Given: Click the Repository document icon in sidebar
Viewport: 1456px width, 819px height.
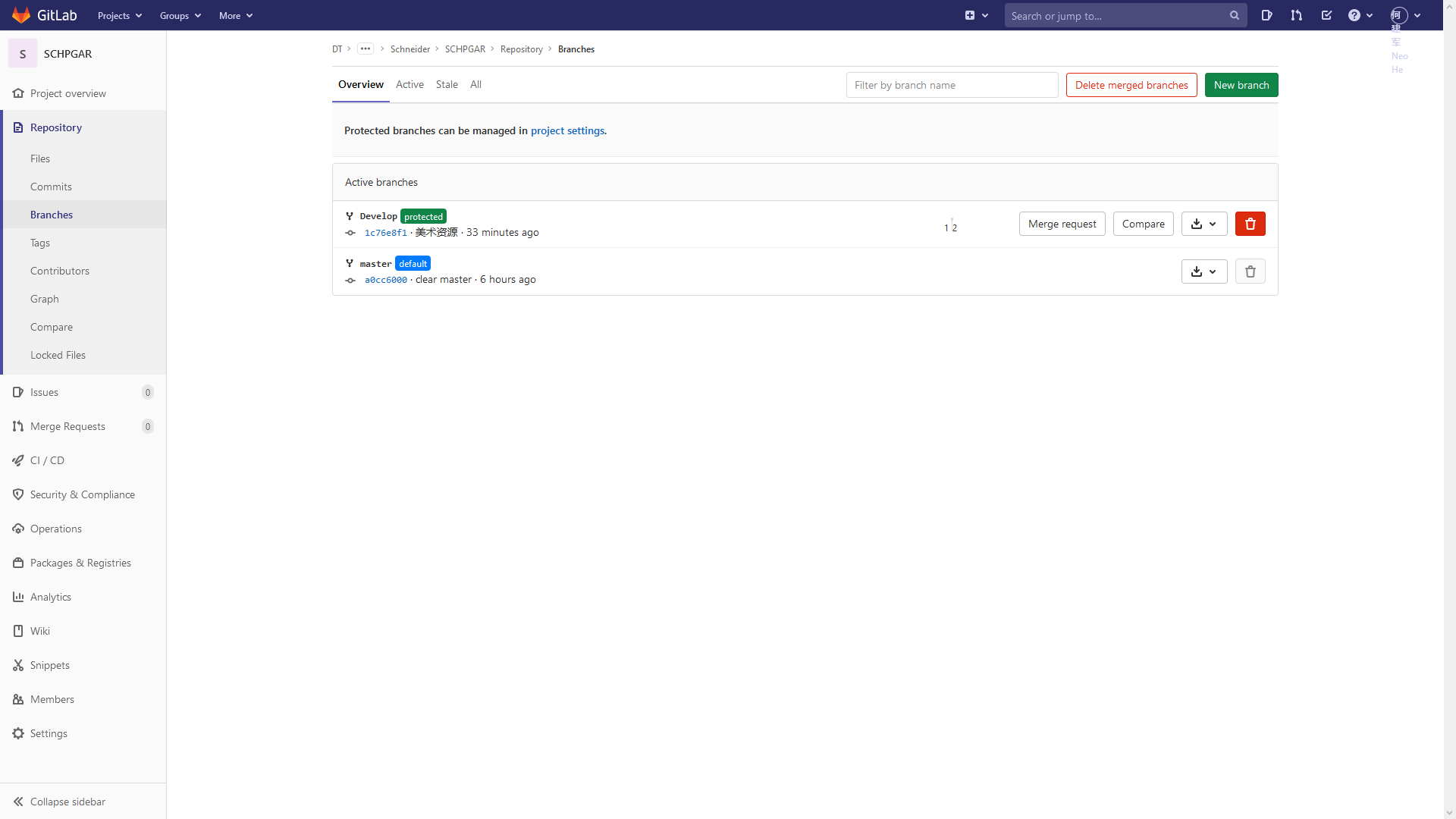Looking at the screenshot, I should [18, 127].
